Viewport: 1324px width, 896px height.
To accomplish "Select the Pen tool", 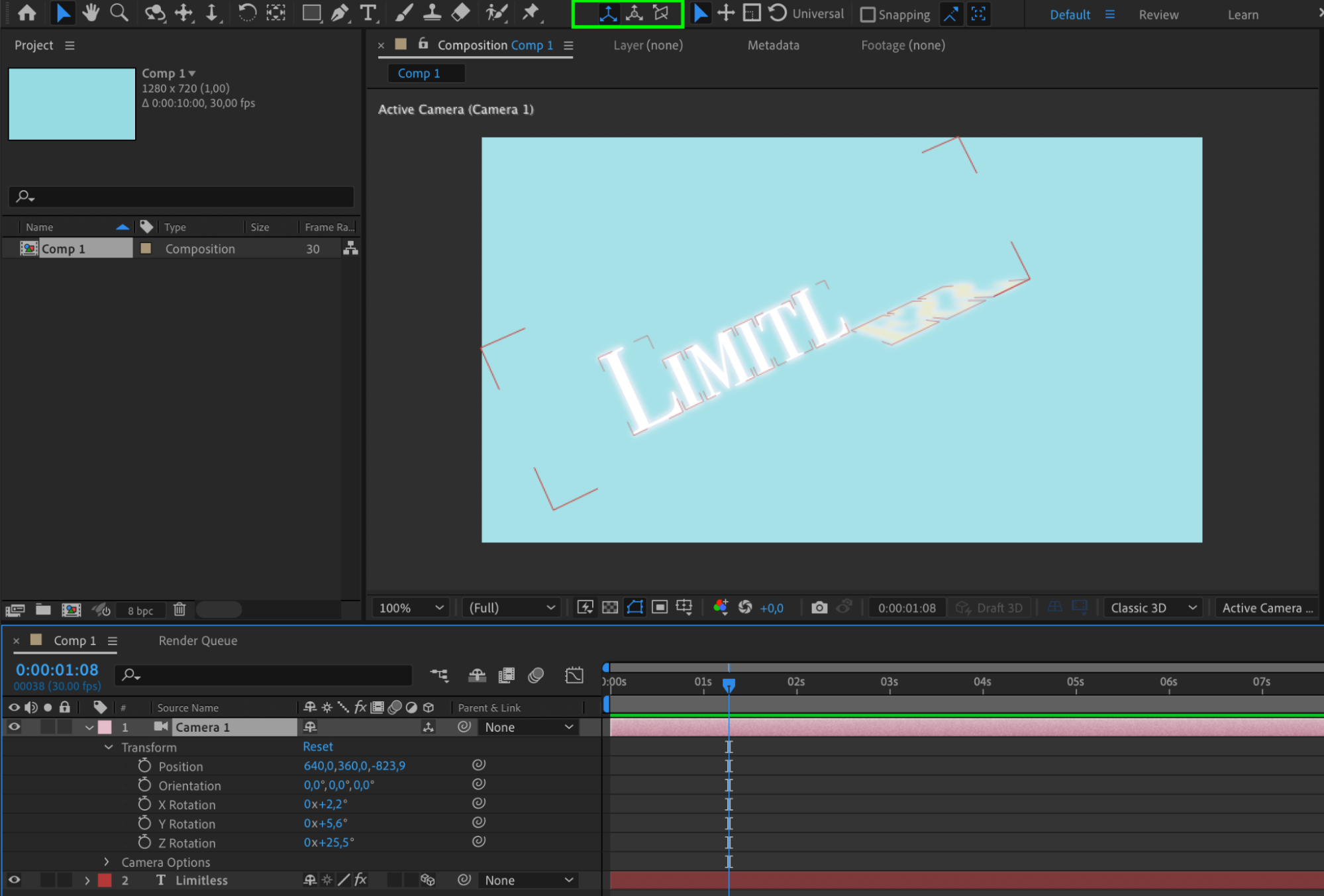I will 340,13.
